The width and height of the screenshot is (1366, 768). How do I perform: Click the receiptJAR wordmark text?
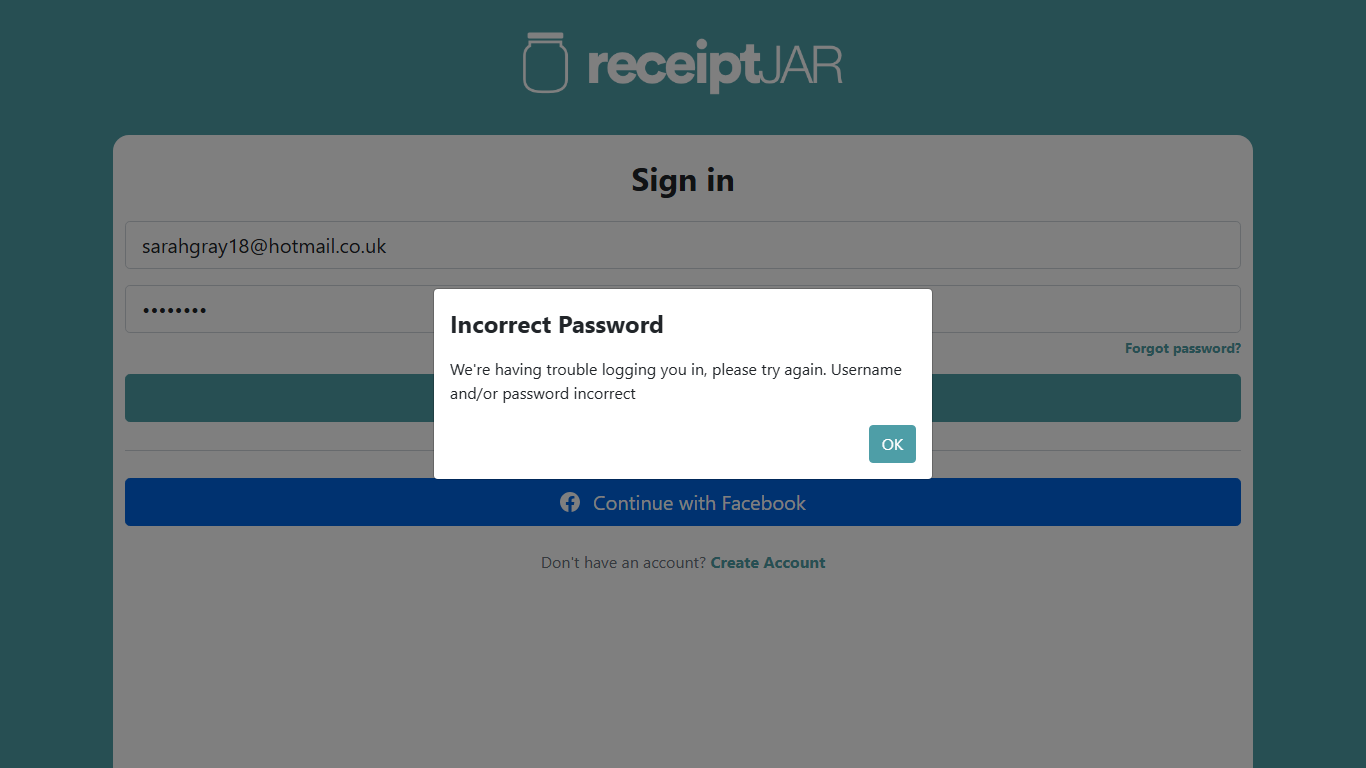tap(714, 65)
